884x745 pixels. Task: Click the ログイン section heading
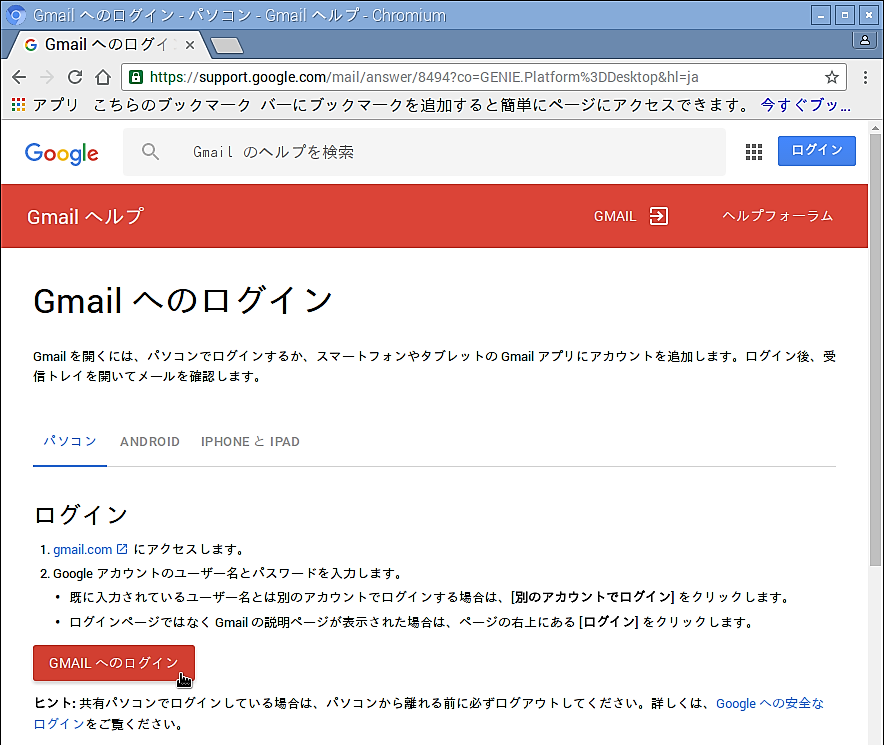81,514
